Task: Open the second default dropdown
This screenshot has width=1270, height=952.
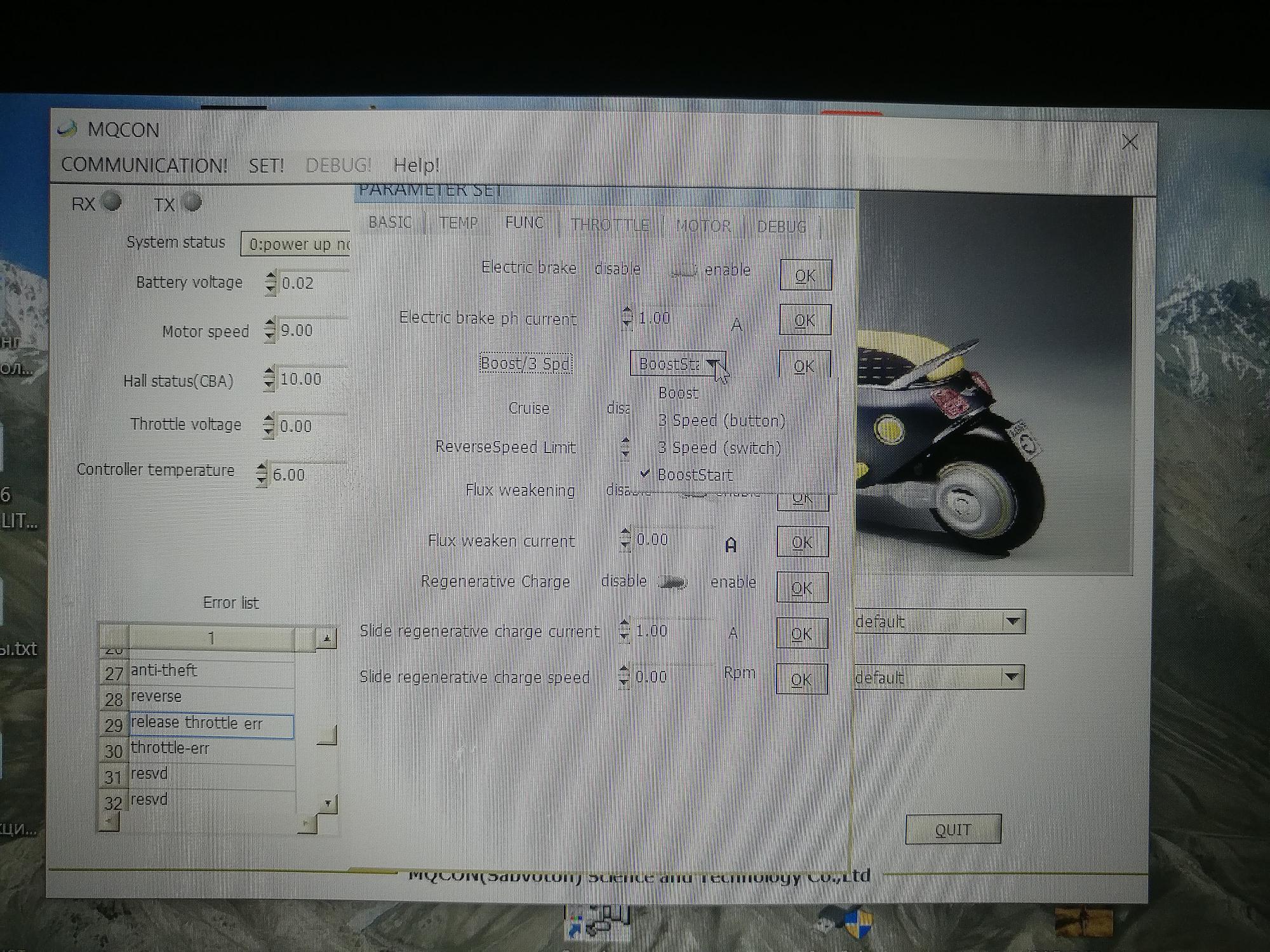Action: 1012,677
